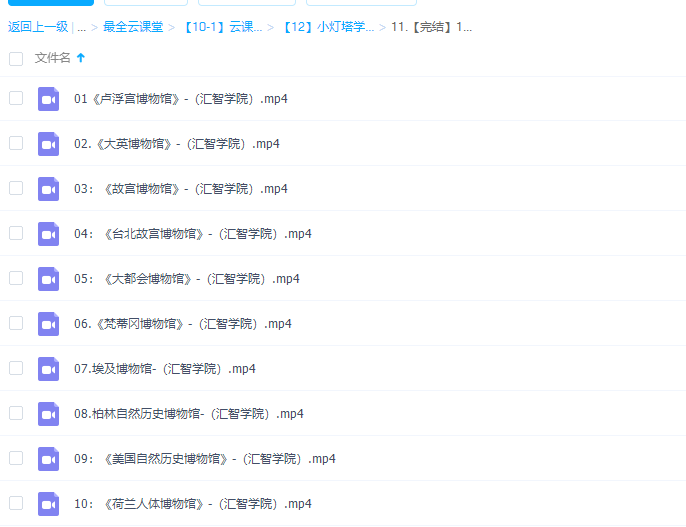The image size is (686, 527).
Task: Open the 【12】小灯塔学 breadcrumb folder
Action: (327, 27)
